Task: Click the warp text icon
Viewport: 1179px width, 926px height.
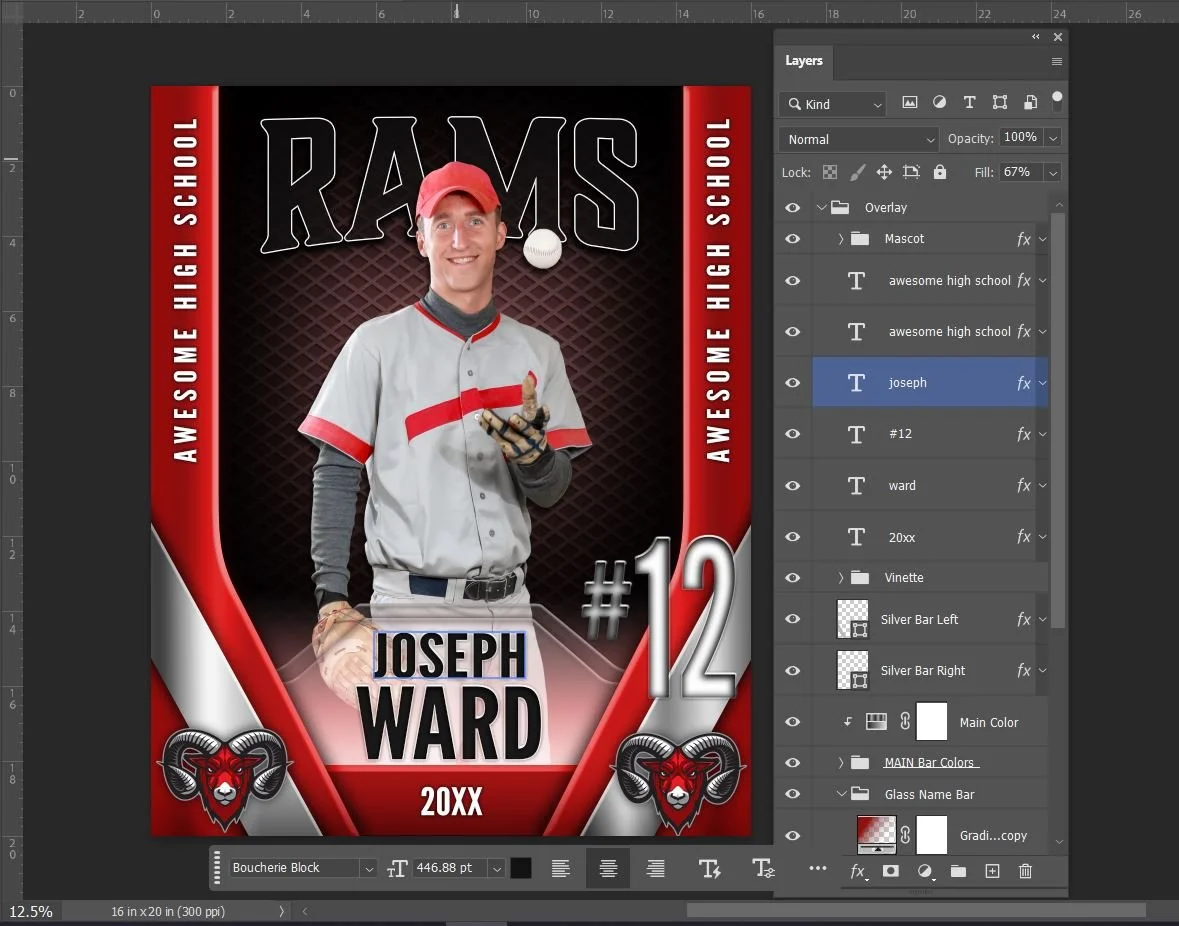Action: pos(710,869)
